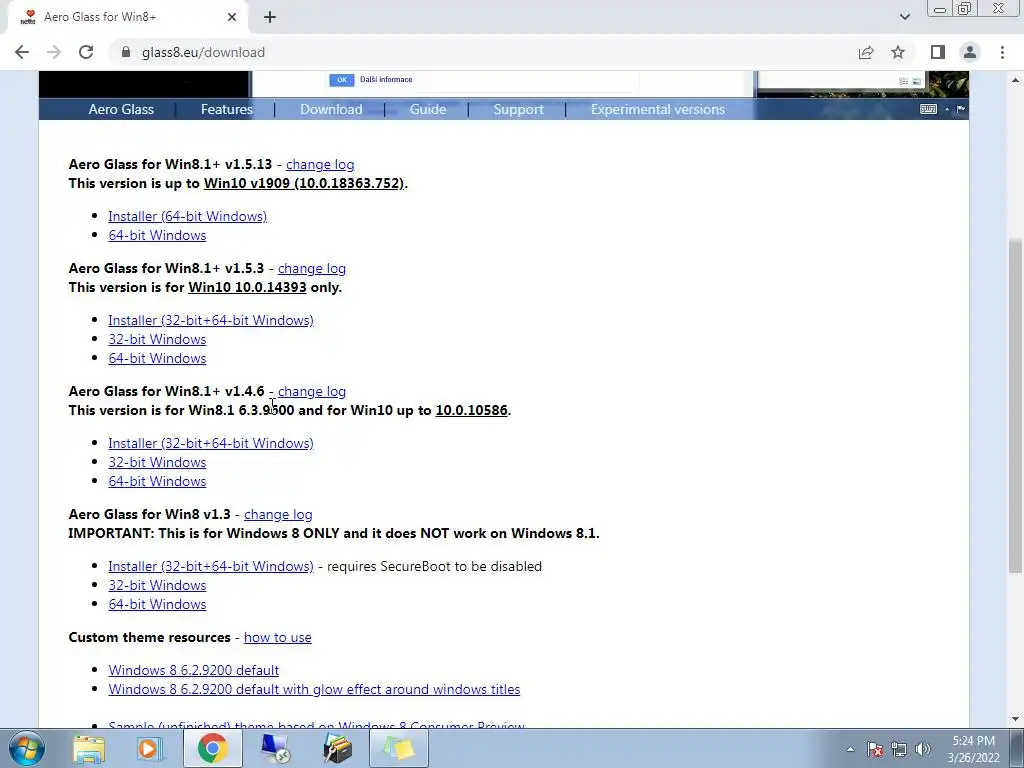Open the Download menu item
The width and height of the screenshot is (1024, 768).
(x=331, y=109)
